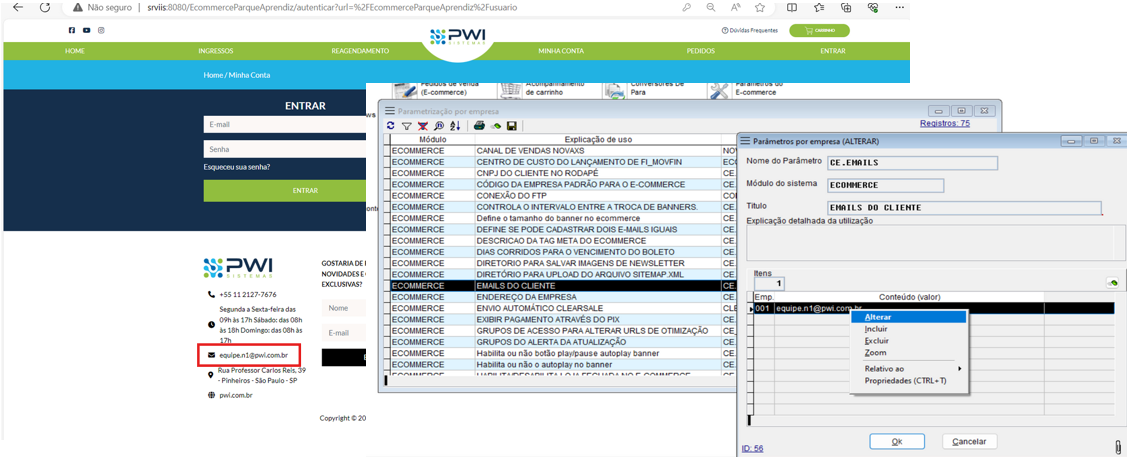
Task: Select 'Excluir' in the context menu
Action: tap(876, 341)
